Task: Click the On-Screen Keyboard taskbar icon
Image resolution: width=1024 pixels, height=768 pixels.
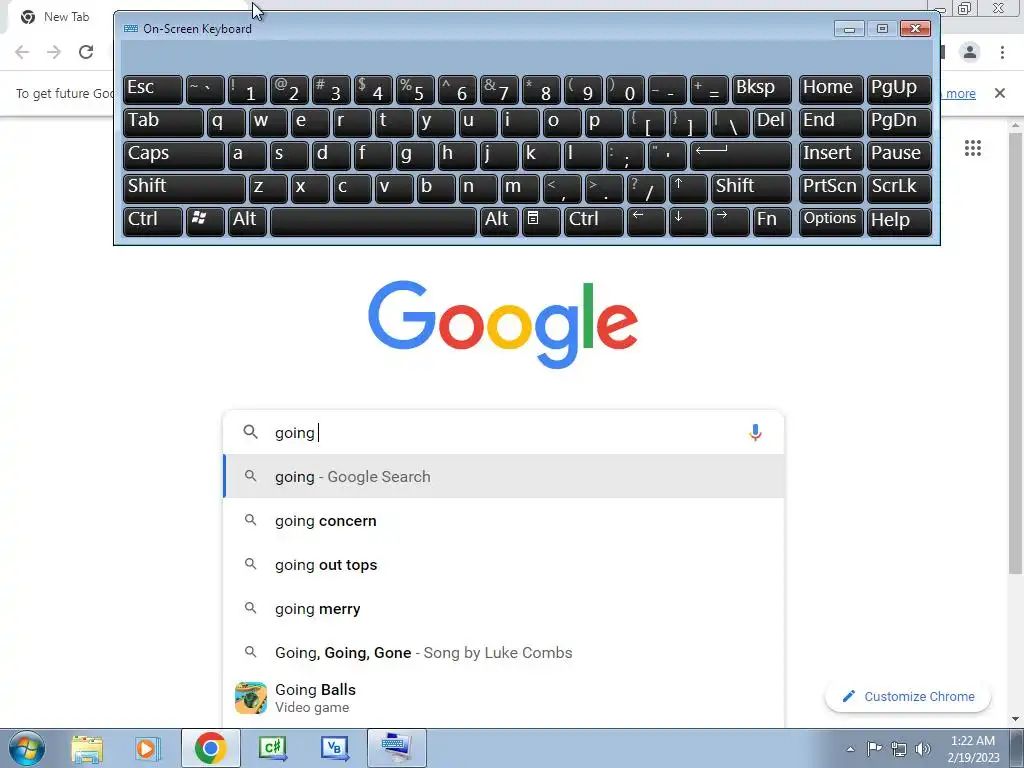Action: (x=396, y=748)
